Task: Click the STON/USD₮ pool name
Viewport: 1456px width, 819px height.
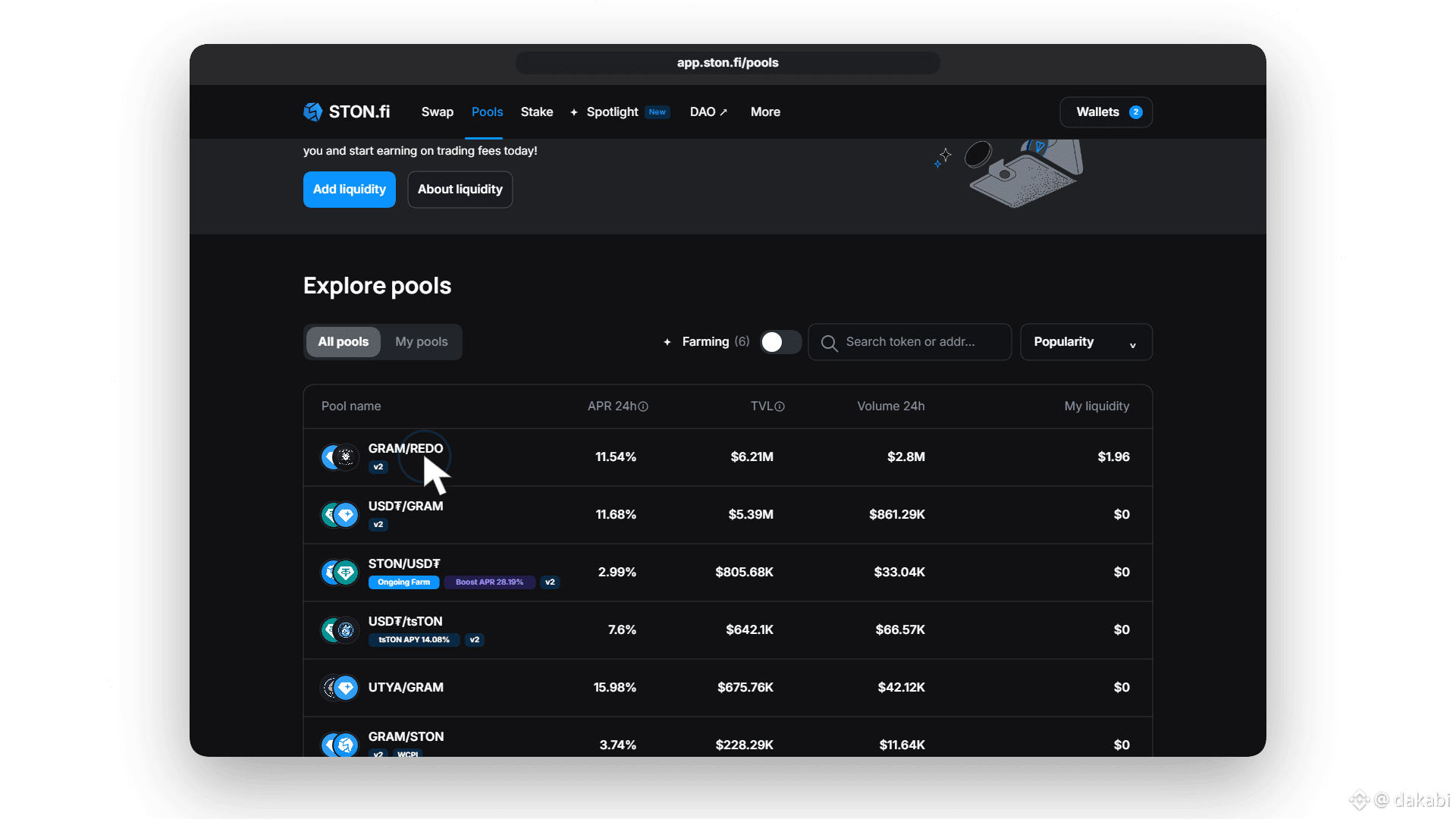Action: pyautogui.click(x=404, y=564)
